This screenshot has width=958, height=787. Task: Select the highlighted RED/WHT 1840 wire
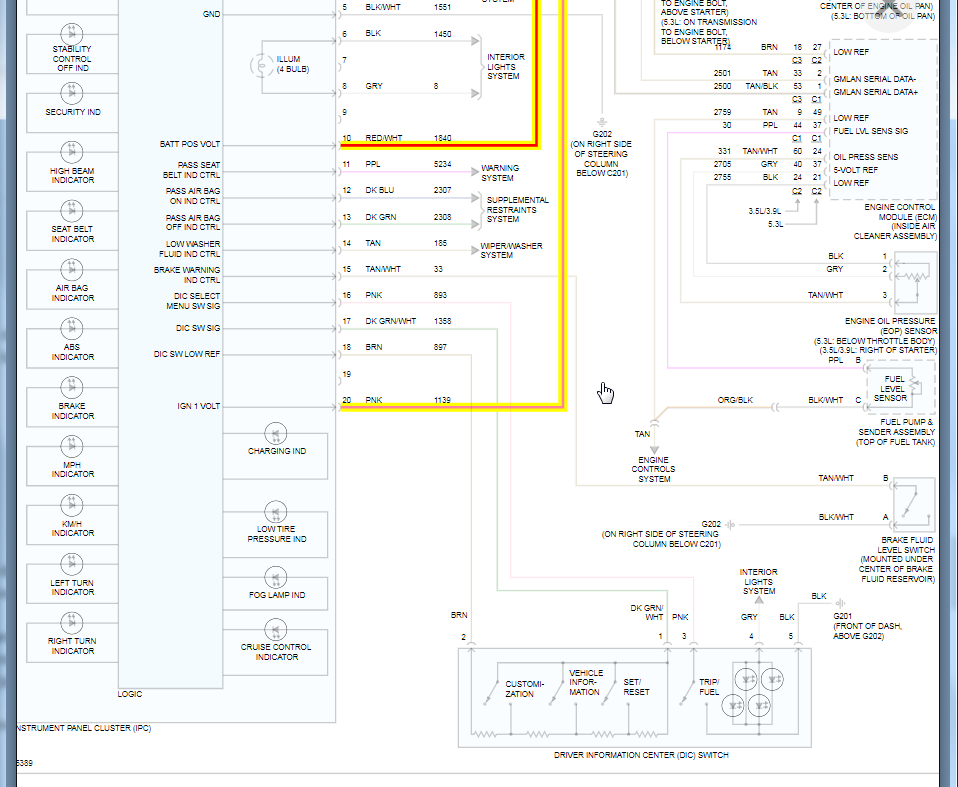(x=439, y=145)
